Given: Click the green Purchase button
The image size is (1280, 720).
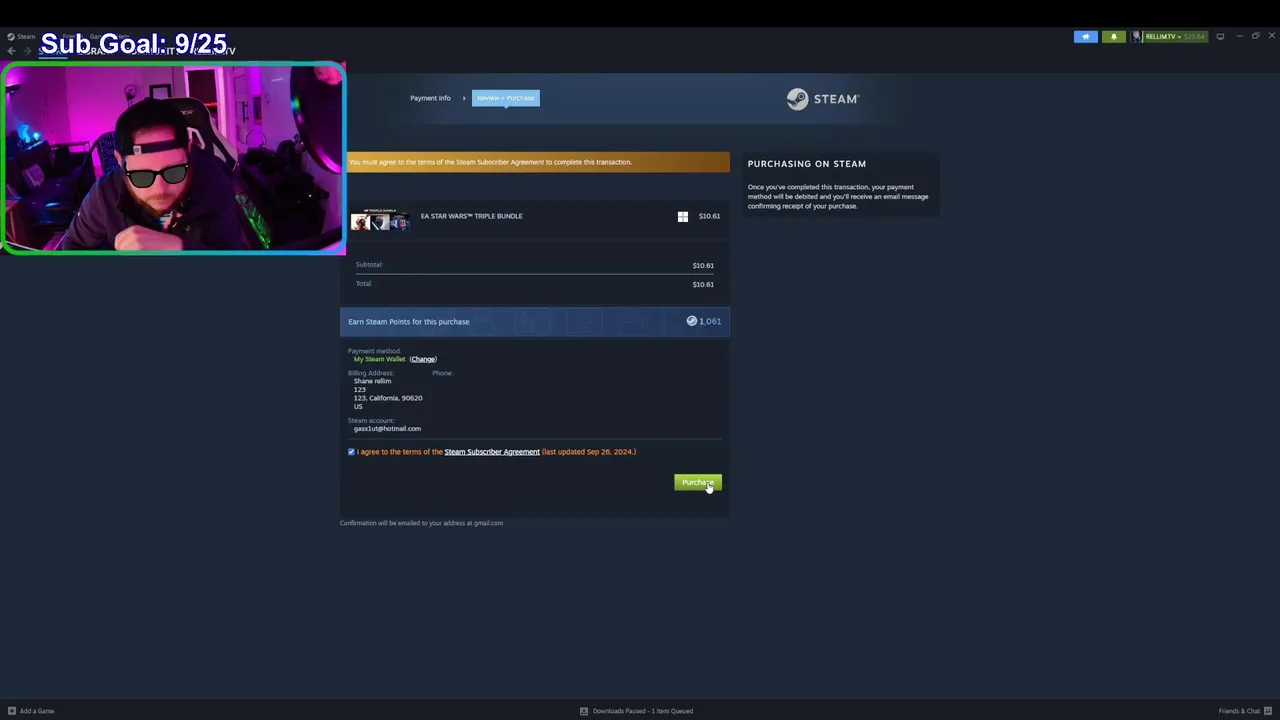Looking at the screenshot, I should (x=698, y=482).
